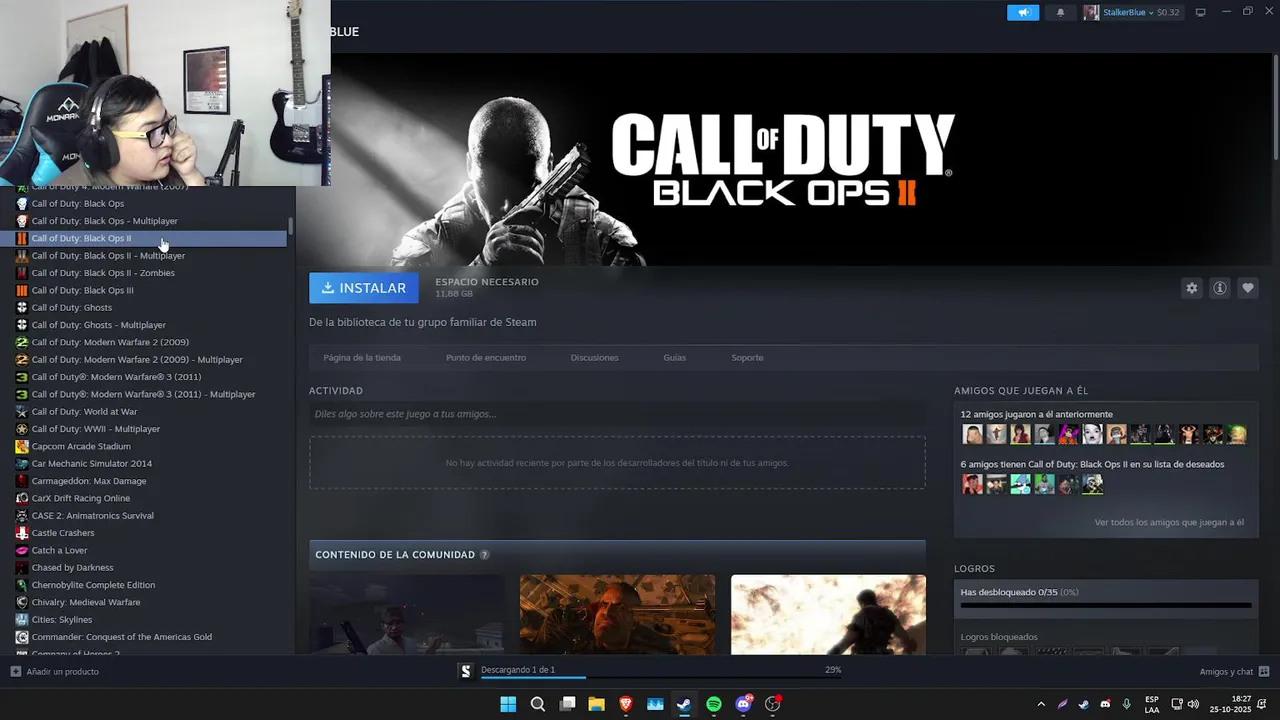The height and width of the screenshot is (720, 1280).
Task: Open the notifications bell
Action: [1060, 12]
